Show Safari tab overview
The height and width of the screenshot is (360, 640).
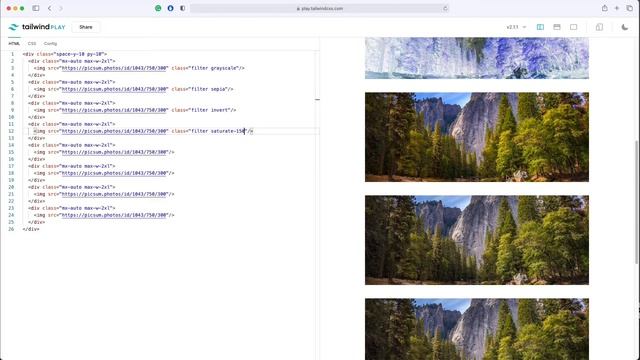[629, 8]
